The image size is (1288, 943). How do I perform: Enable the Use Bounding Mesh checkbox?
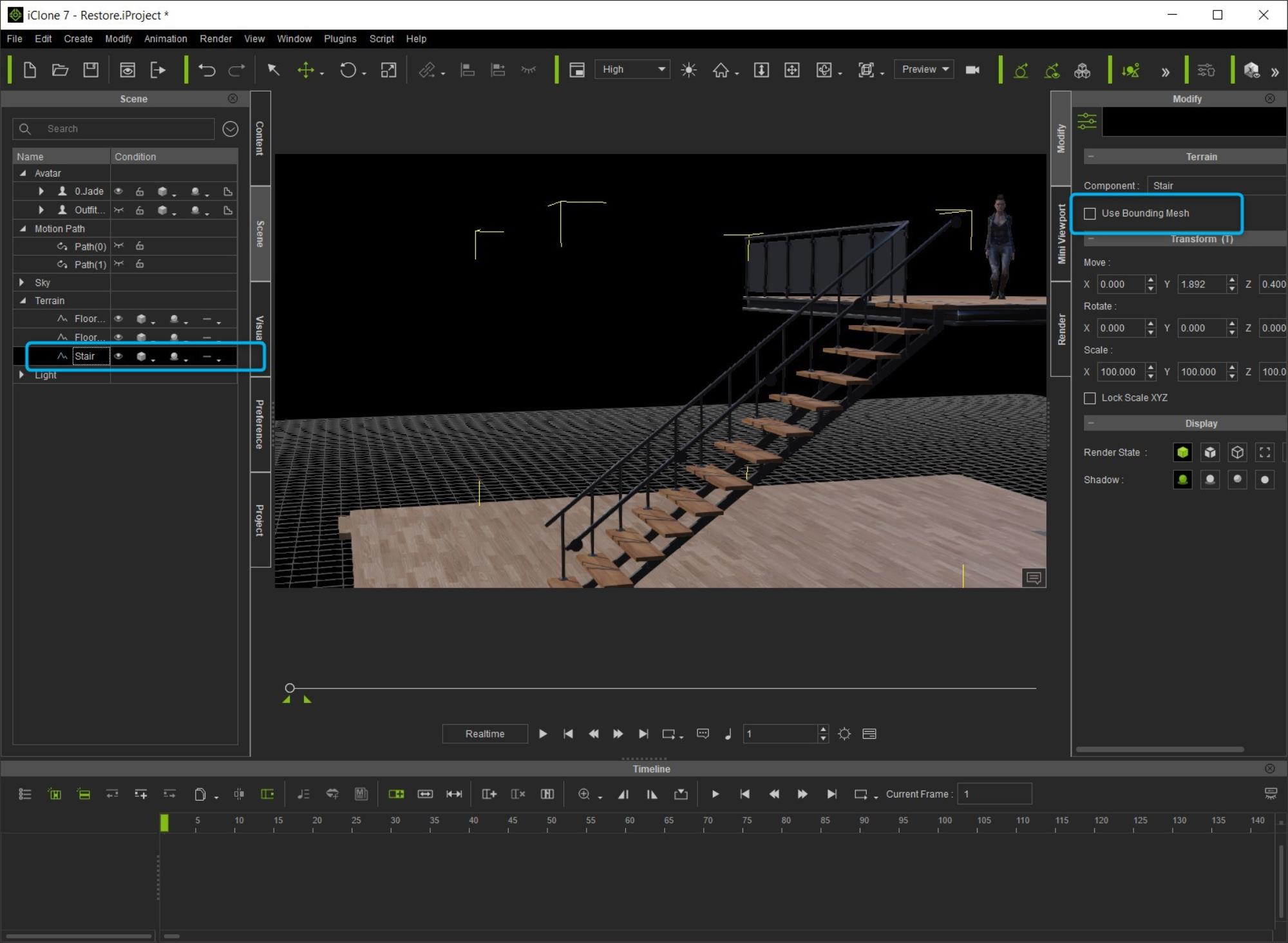(1090, 213)
